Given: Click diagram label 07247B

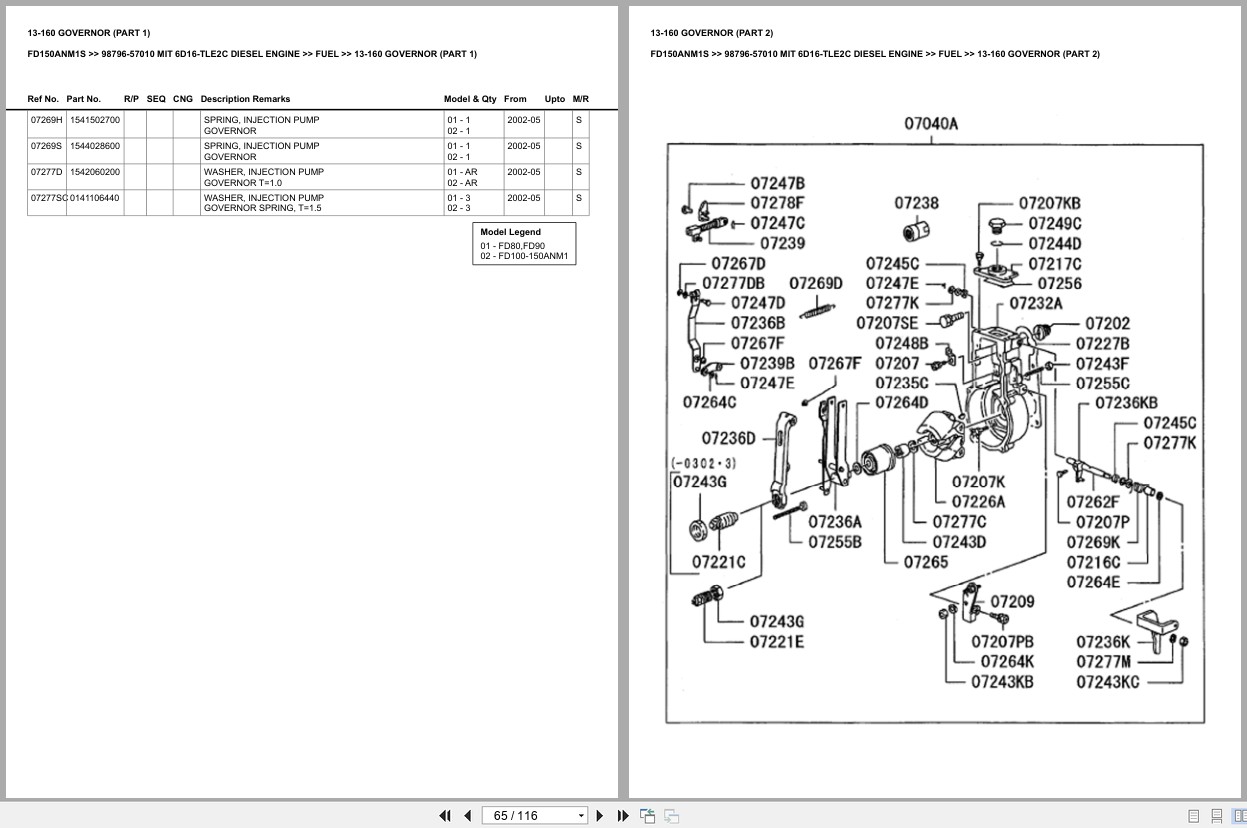Looking at the screenshot, I should 777,184.
